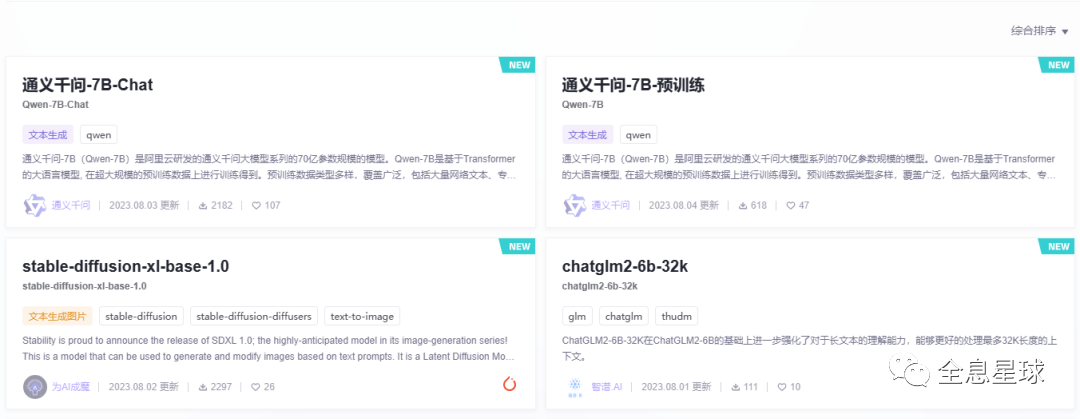Select the glm tag

click(577, 316)
